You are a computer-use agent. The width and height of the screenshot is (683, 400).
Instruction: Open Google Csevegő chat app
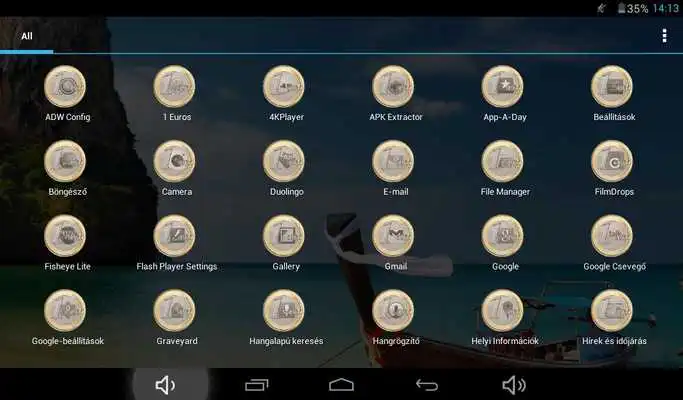(x=612, y=236)
